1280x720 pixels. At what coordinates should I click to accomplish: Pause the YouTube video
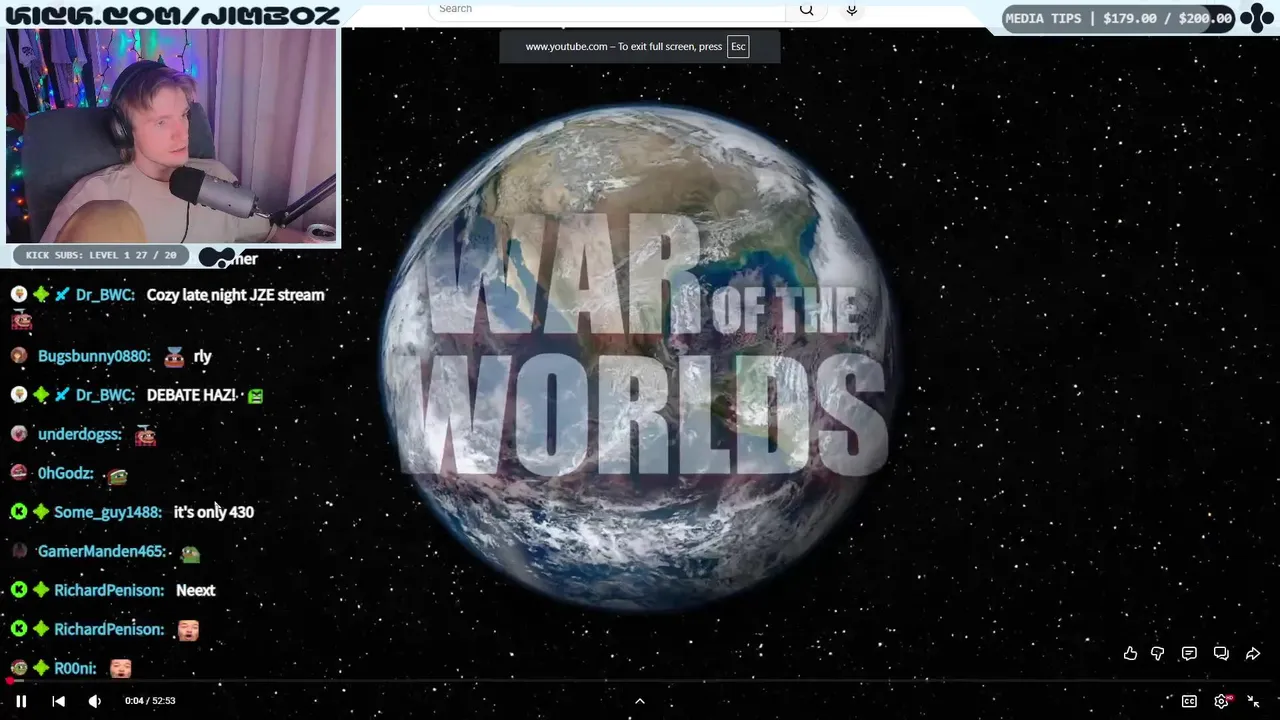point(21,701)
